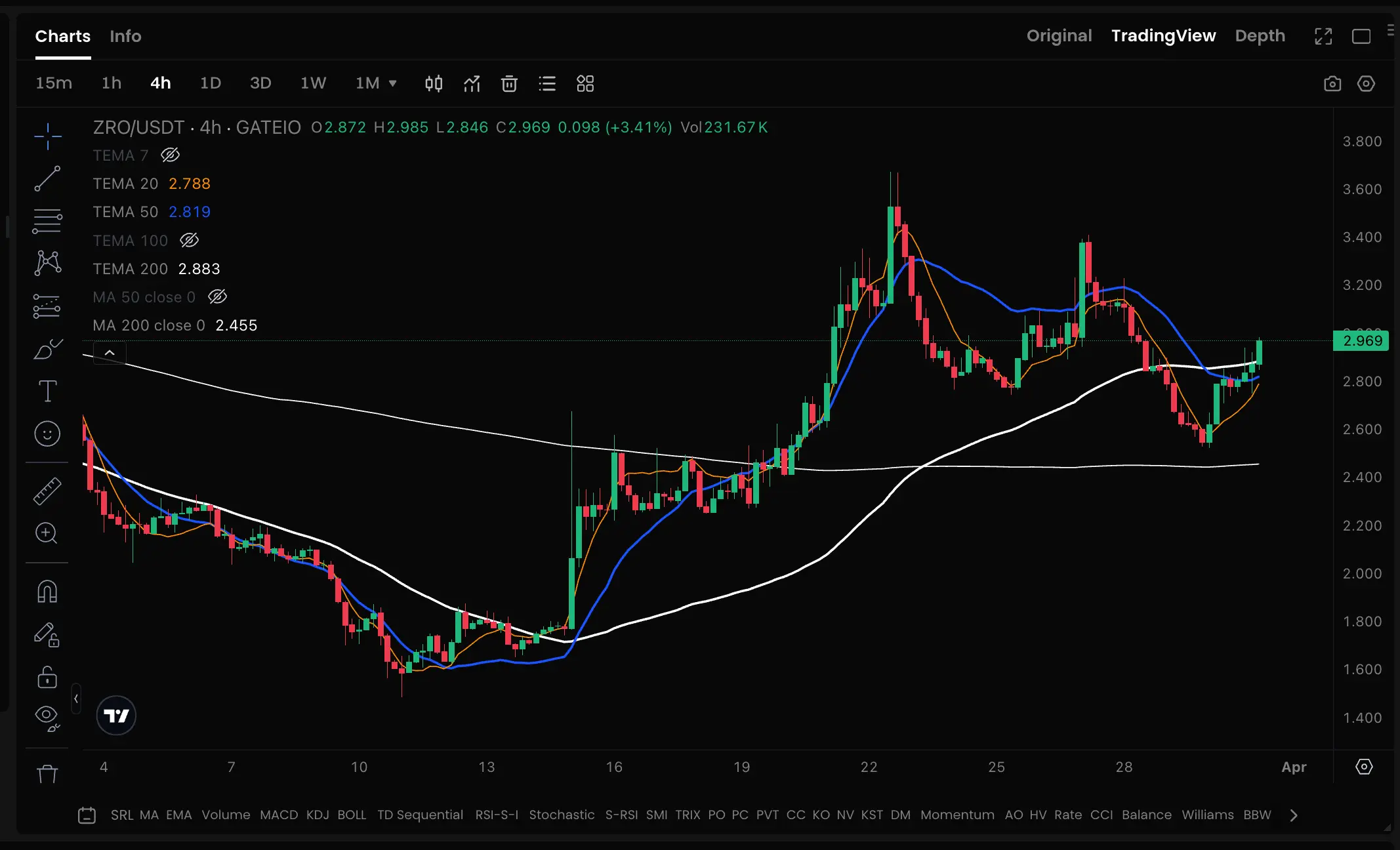The height and width of the screenshot is (850, 1400).
Task: Unhide the TEMA 100 indicator
Action: [190, 241]
